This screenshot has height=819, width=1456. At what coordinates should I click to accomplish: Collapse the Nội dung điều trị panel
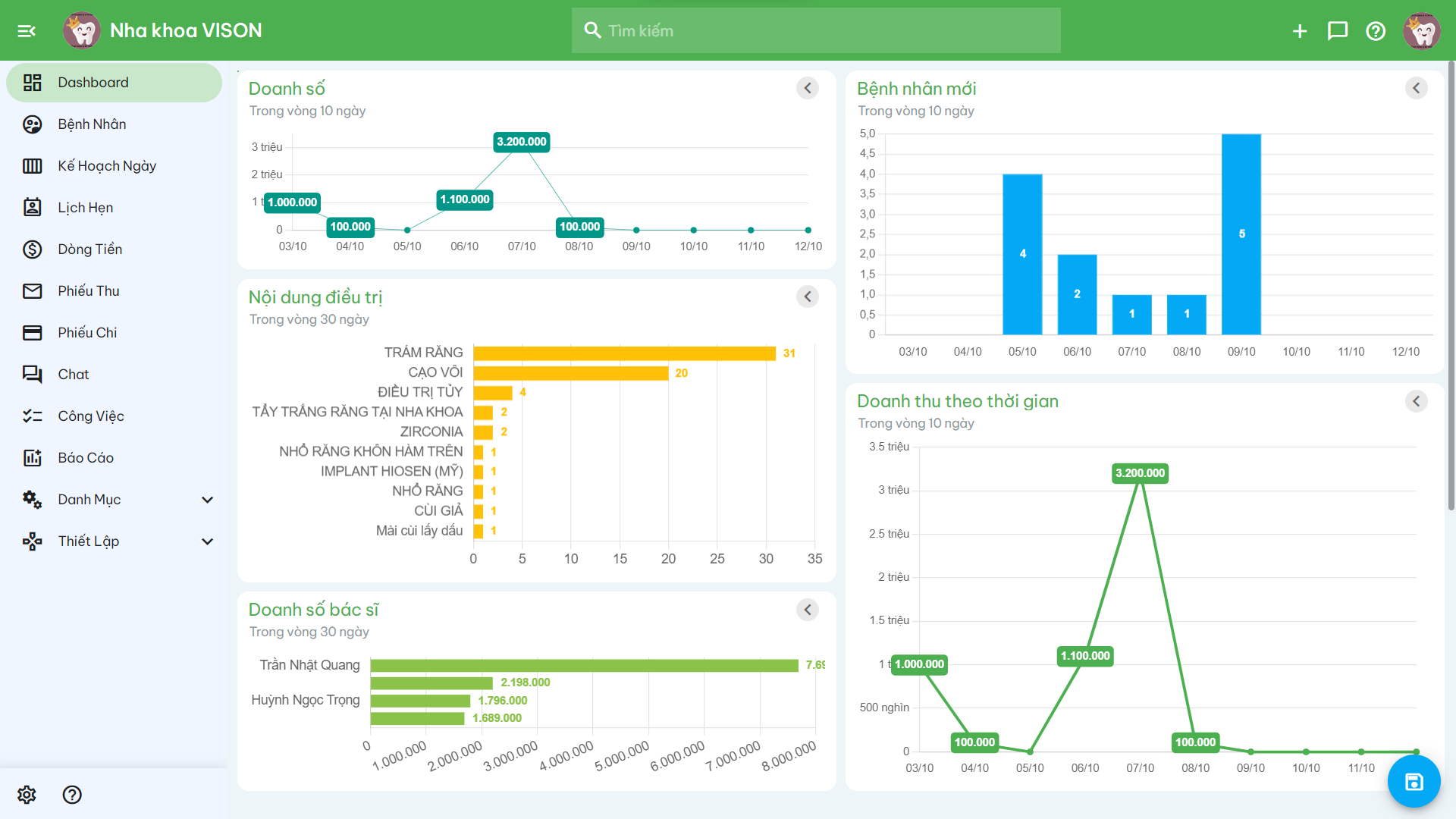(x=807, y=297)
